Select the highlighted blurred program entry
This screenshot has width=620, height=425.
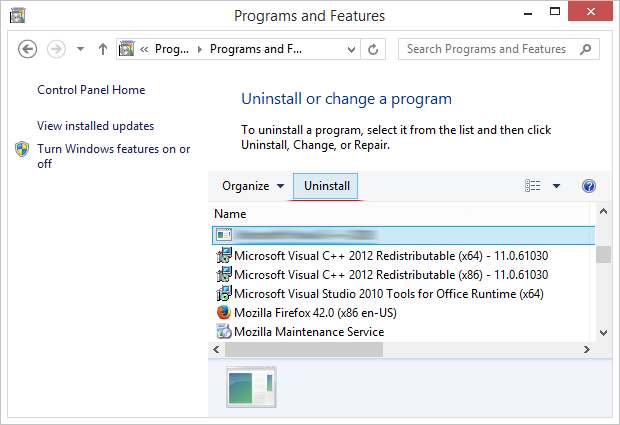403,236
